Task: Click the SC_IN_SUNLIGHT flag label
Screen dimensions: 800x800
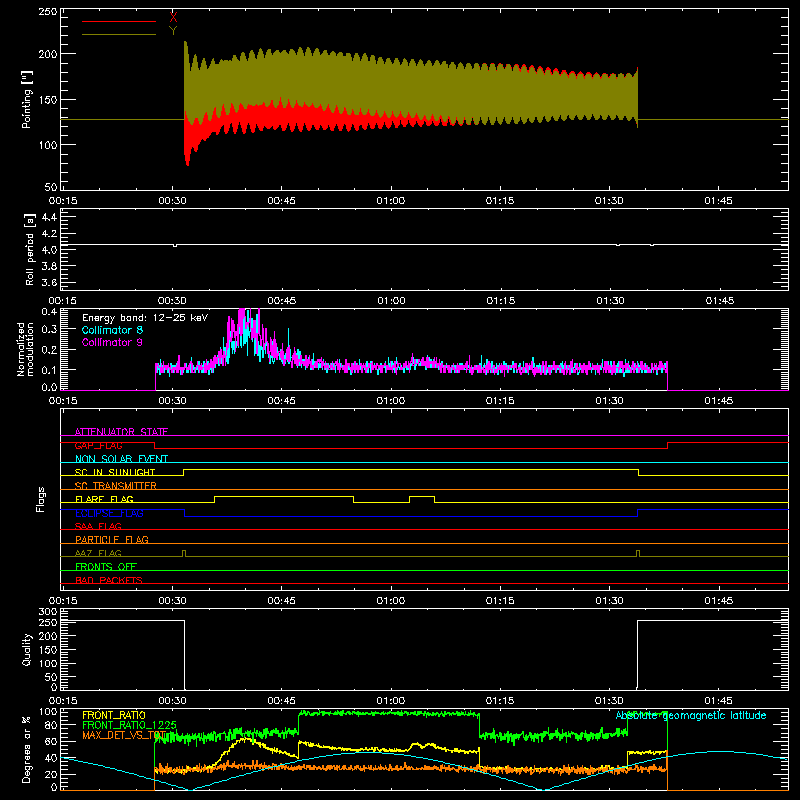Action: 115,472
